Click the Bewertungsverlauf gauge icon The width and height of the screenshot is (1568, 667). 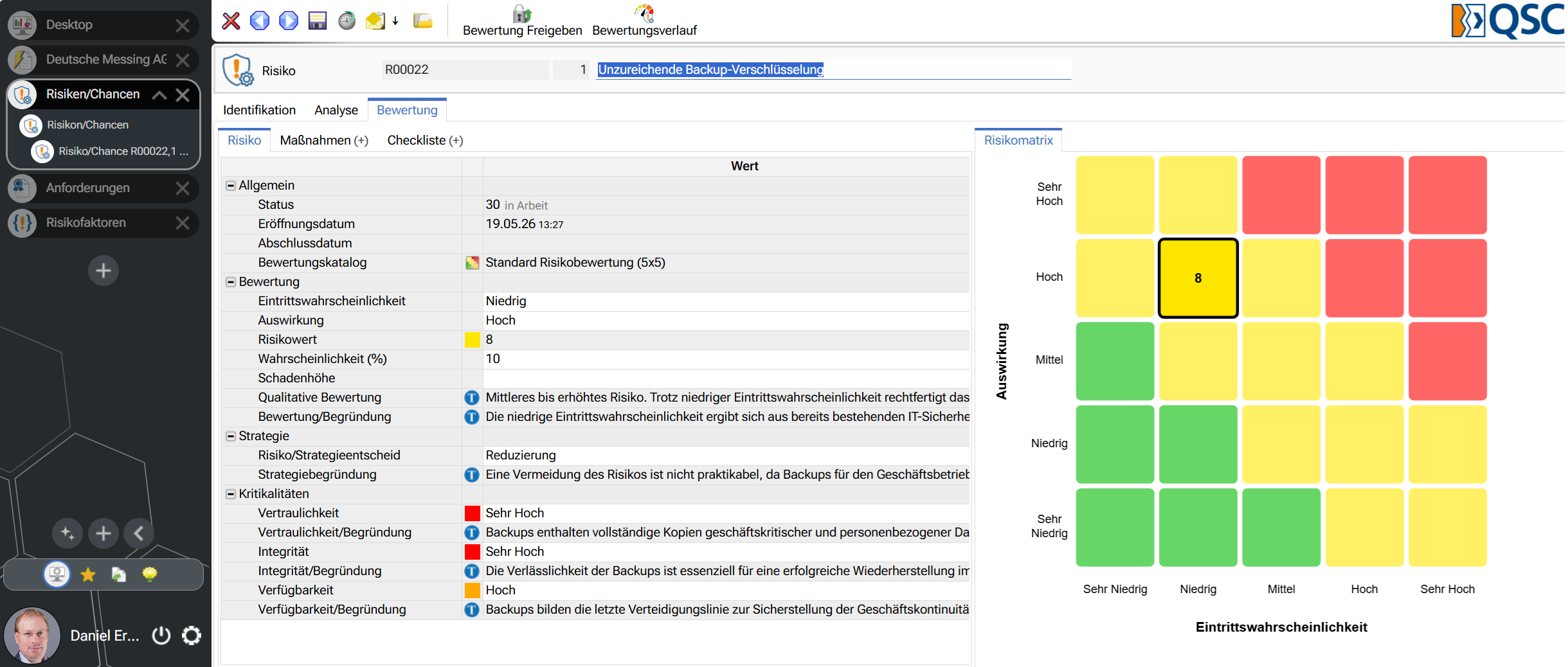pyautogui.click(x=644, y=13)
